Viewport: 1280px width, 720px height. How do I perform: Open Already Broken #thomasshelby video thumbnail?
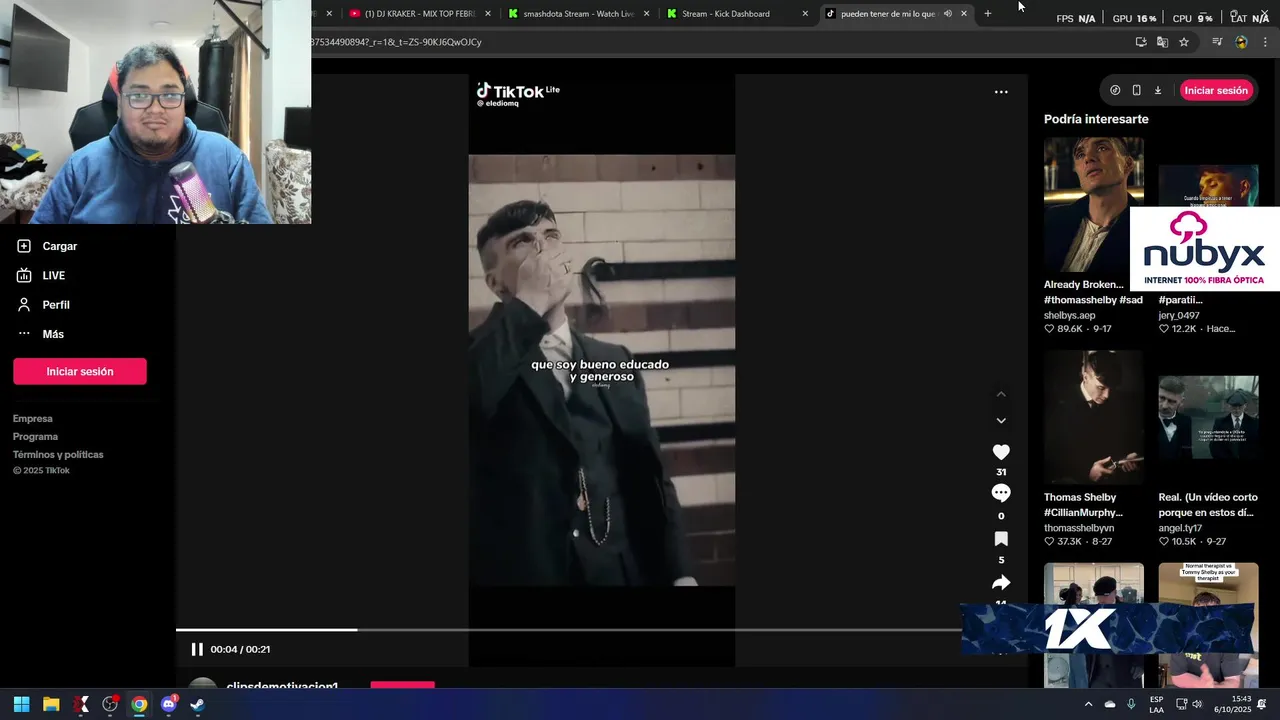coord(1094,204)
